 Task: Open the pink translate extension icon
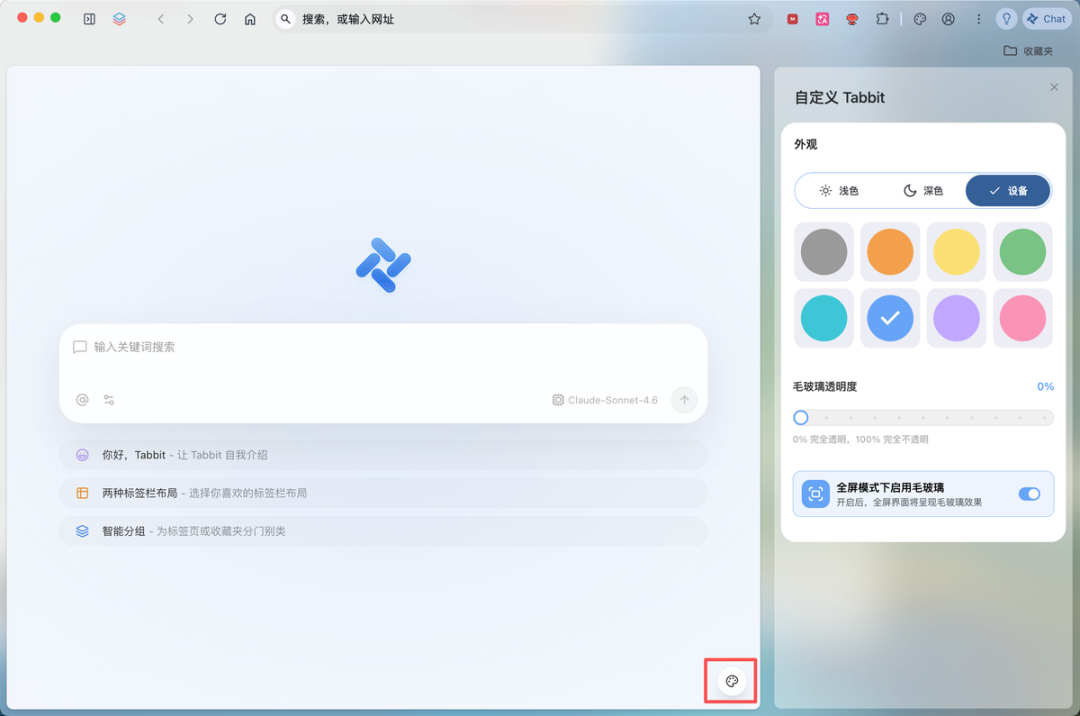tap(822, 19)
